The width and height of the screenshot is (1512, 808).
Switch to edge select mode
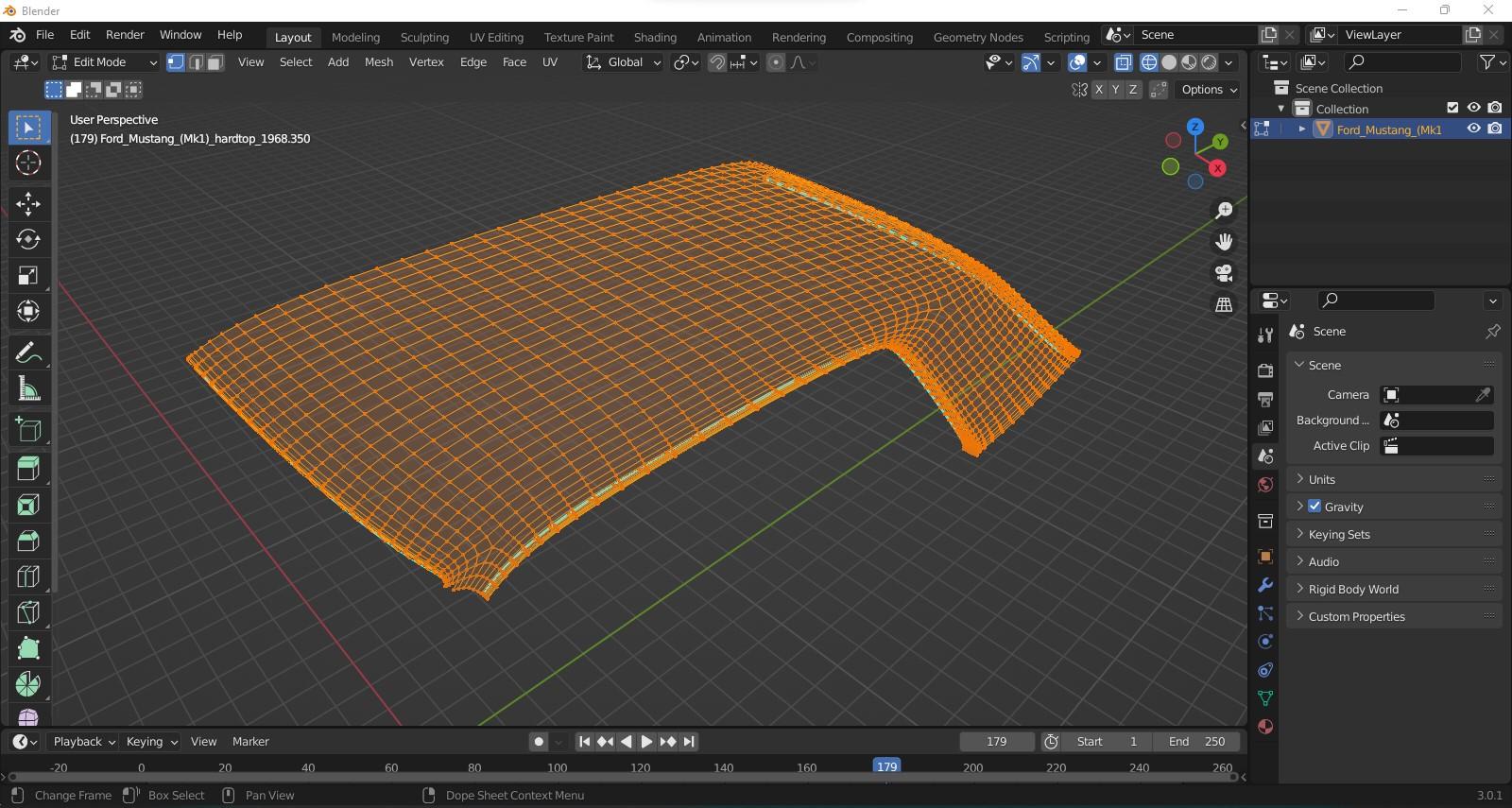coord(196,62)
